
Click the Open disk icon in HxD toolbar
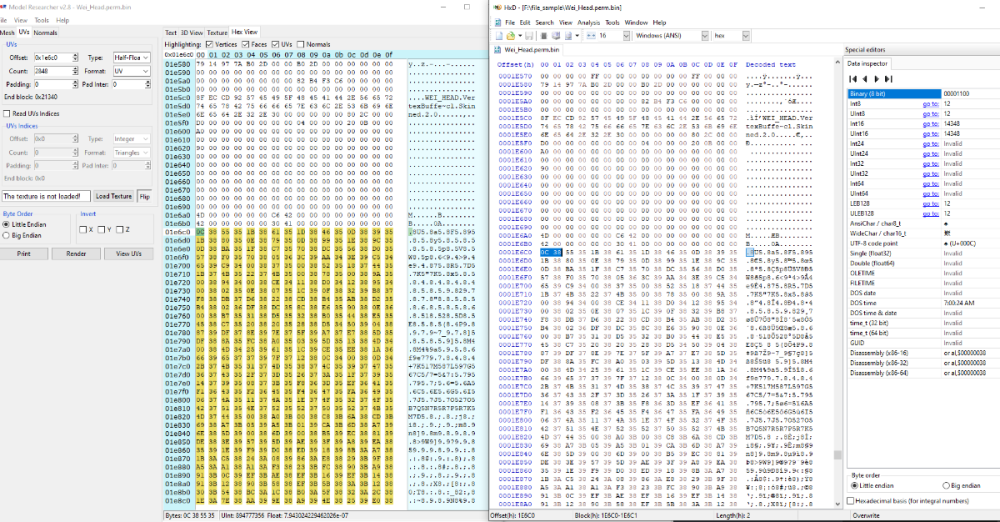pos(555,36)
